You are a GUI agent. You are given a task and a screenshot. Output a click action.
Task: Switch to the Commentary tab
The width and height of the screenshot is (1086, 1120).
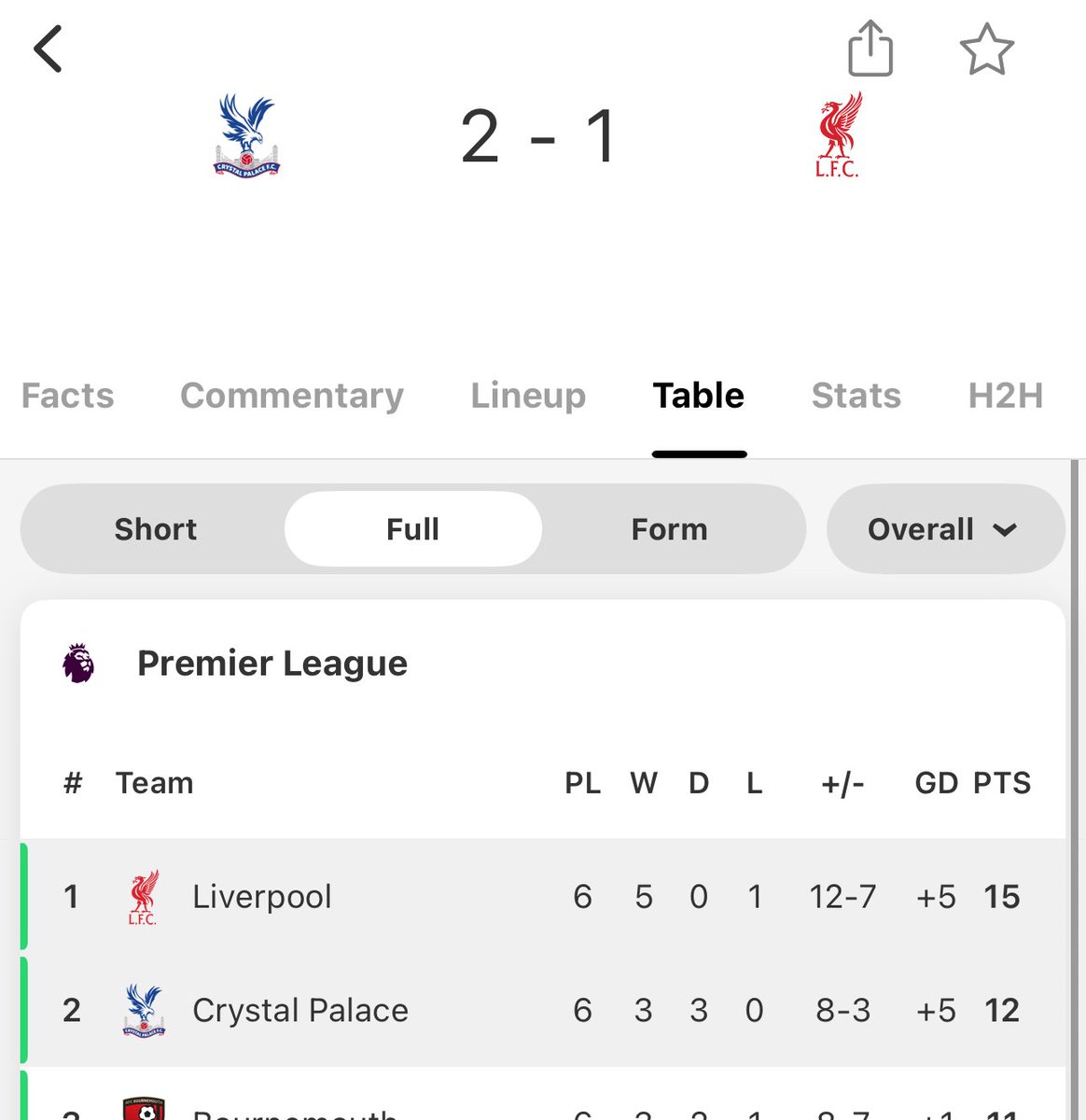point(292,396)
